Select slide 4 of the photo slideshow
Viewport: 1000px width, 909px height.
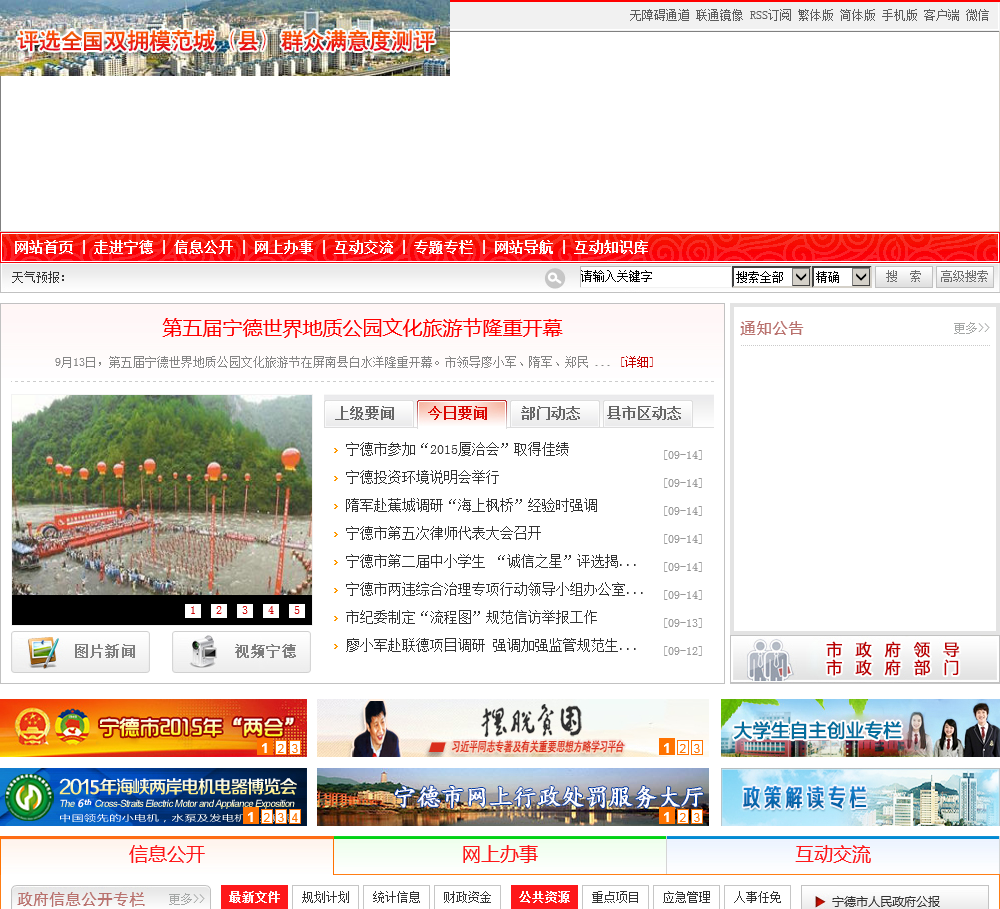click(271, 610)
